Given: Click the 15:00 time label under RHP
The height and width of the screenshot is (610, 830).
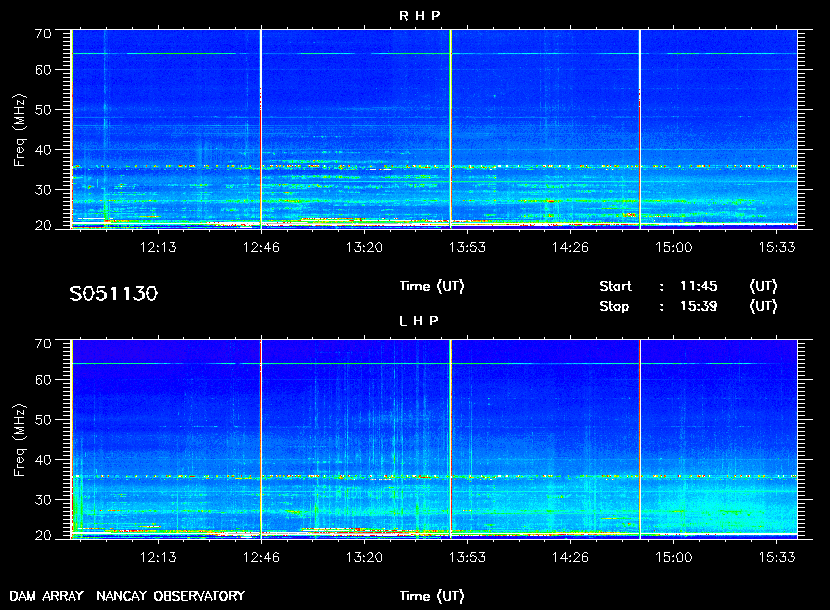Looking at the screenshot, I should 673,247.
